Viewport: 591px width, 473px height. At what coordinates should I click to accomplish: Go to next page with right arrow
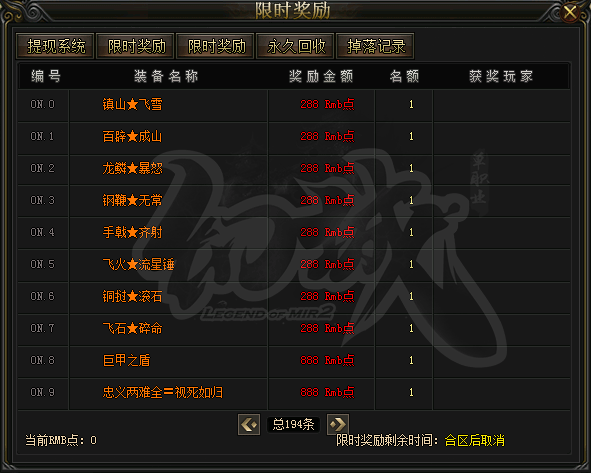pyautogui.click(x=338, y=424)
